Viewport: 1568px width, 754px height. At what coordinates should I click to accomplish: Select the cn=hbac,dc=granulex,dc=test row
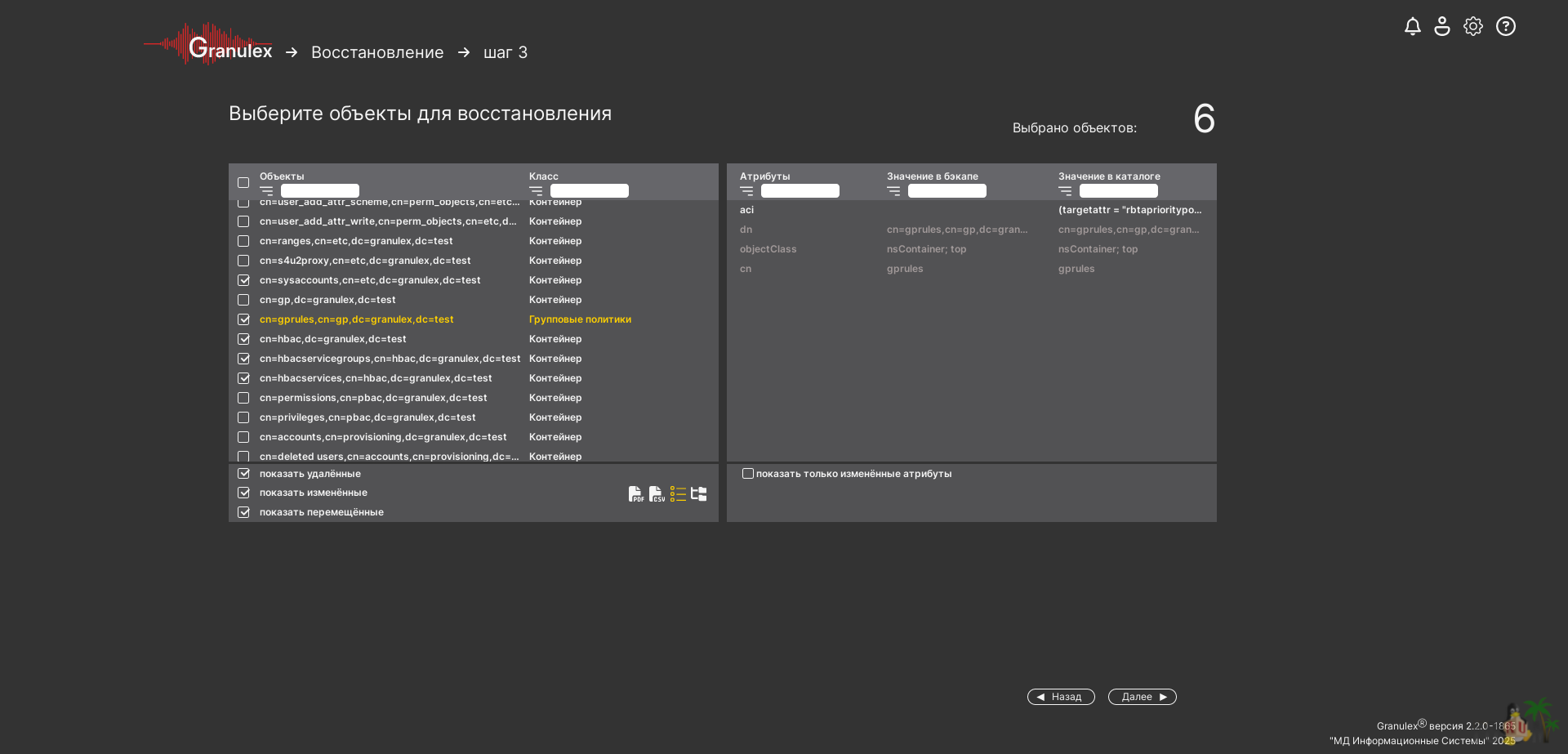(x=333, y=339)
